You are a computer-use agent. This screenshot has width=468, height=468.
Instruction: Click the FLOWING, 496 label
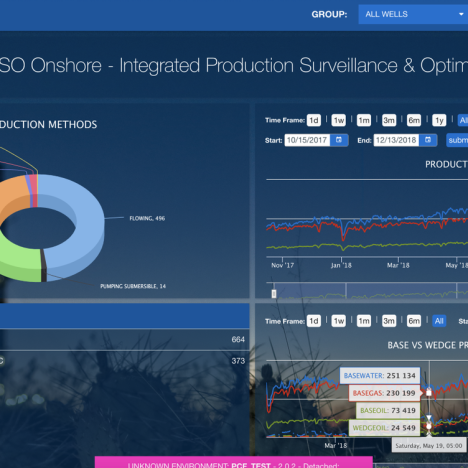tap(147, 218)
